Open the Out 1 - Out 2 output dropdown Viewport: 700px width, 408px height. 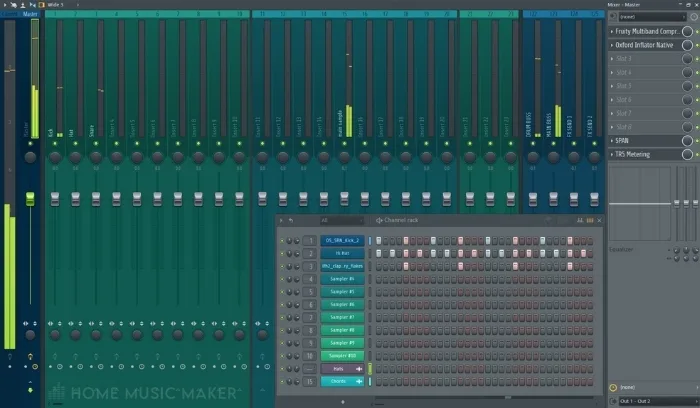[658, 401]
